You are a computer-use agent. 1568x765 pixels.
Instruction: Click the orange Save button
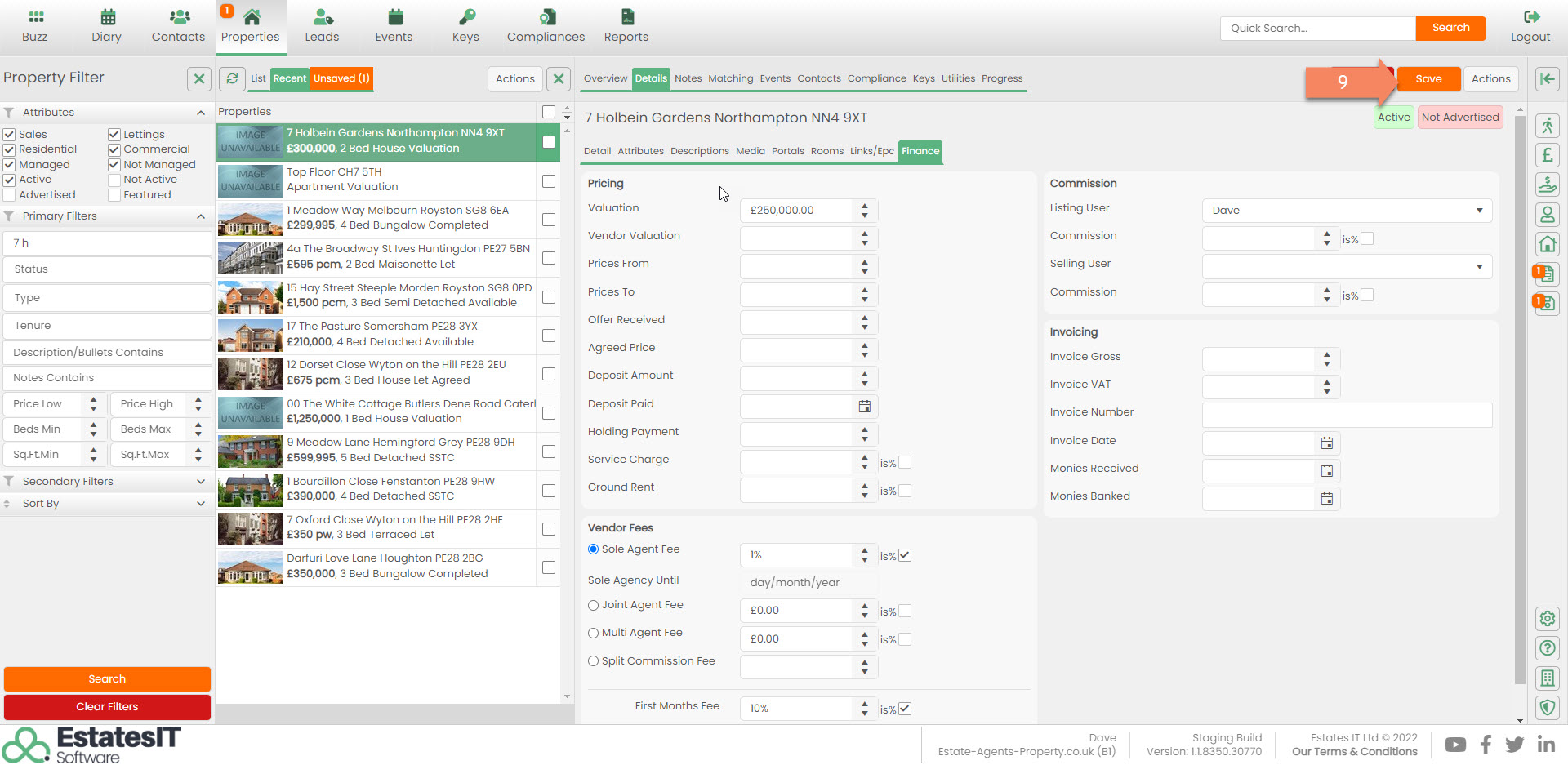point(1428,78)
